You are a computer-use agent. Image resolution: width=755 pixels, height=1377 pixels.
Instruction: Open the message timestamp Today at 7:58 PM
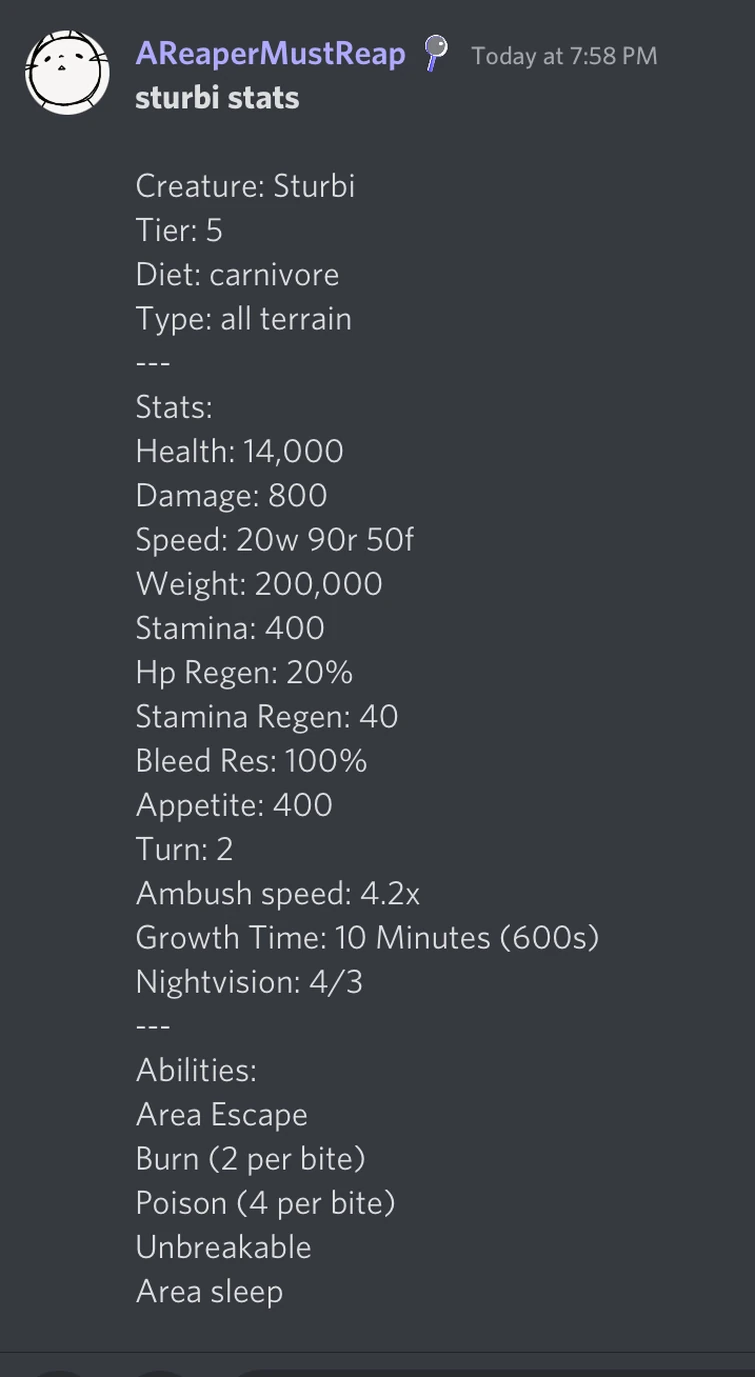[563, 55]
